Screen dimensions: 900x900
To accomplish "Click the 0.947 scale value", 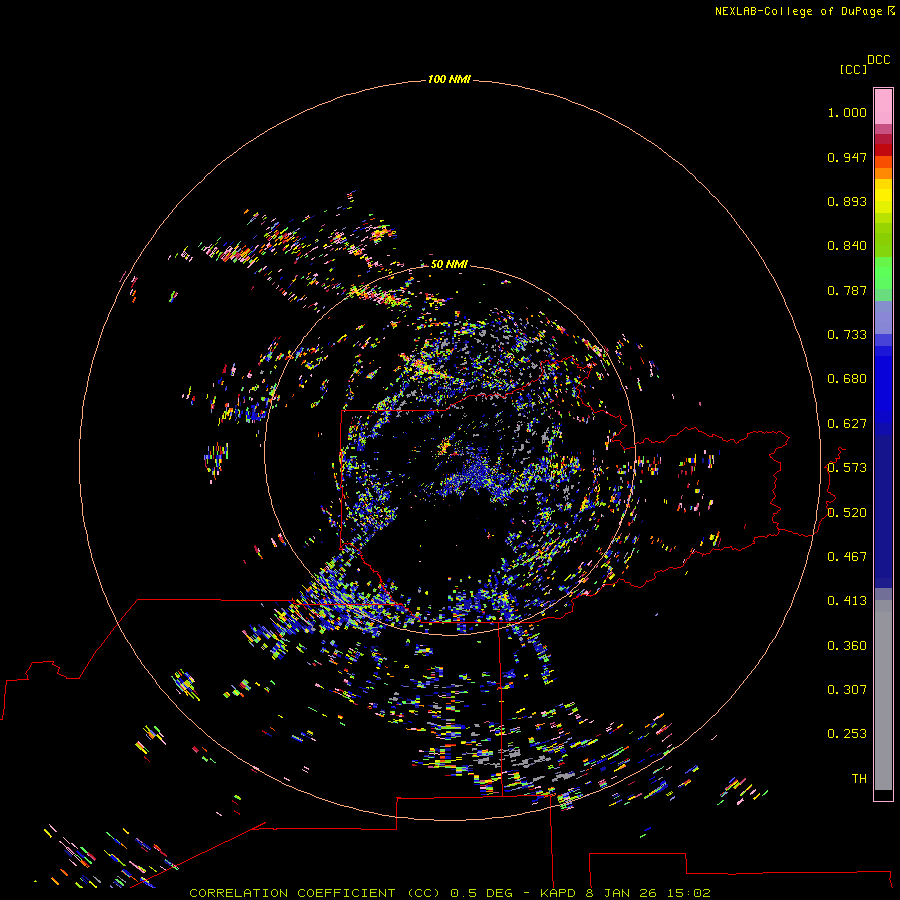I will (x=847, y=157).
